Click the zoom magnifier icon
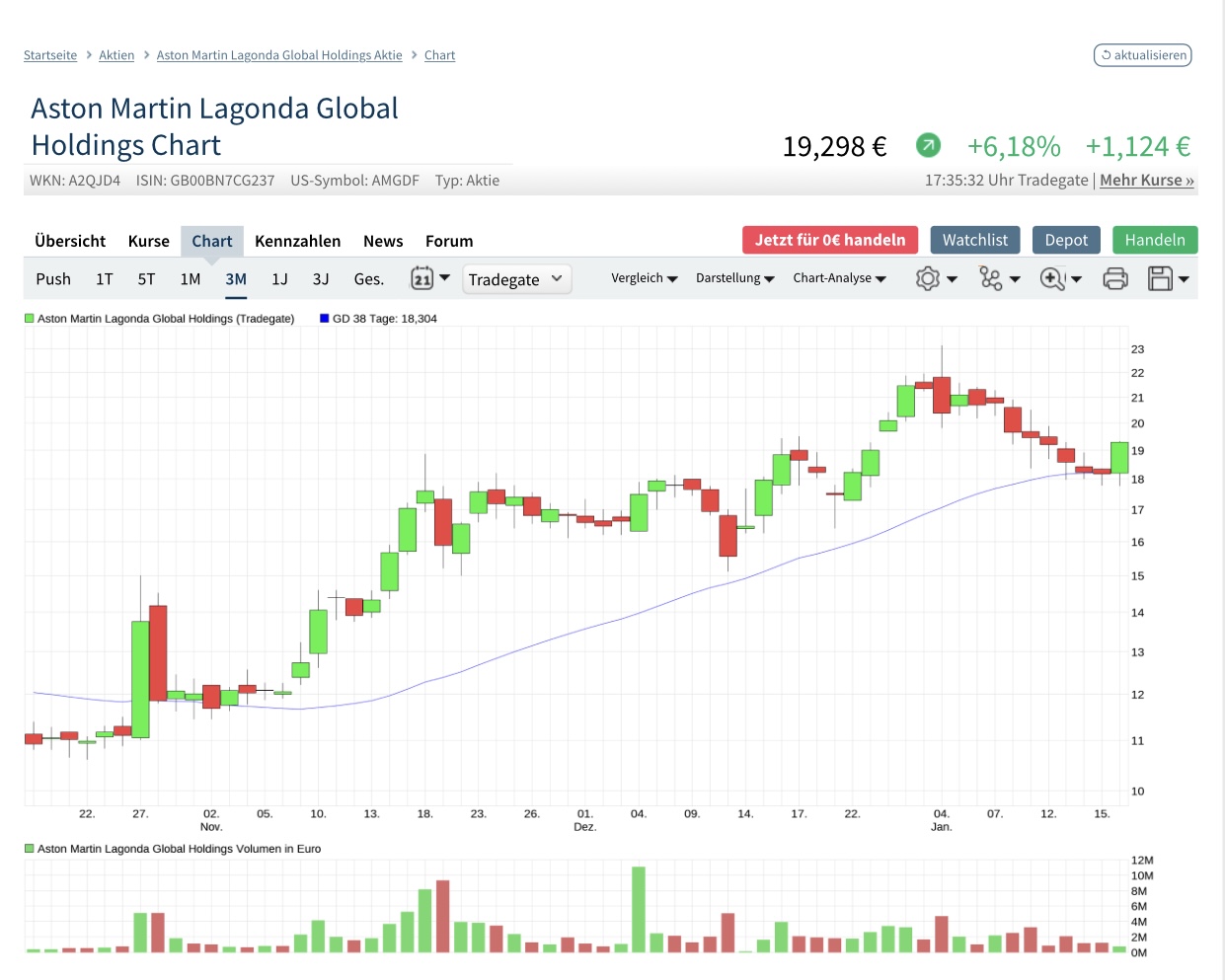Viewport: 1225px width, 980px height. pos(1053,278)
